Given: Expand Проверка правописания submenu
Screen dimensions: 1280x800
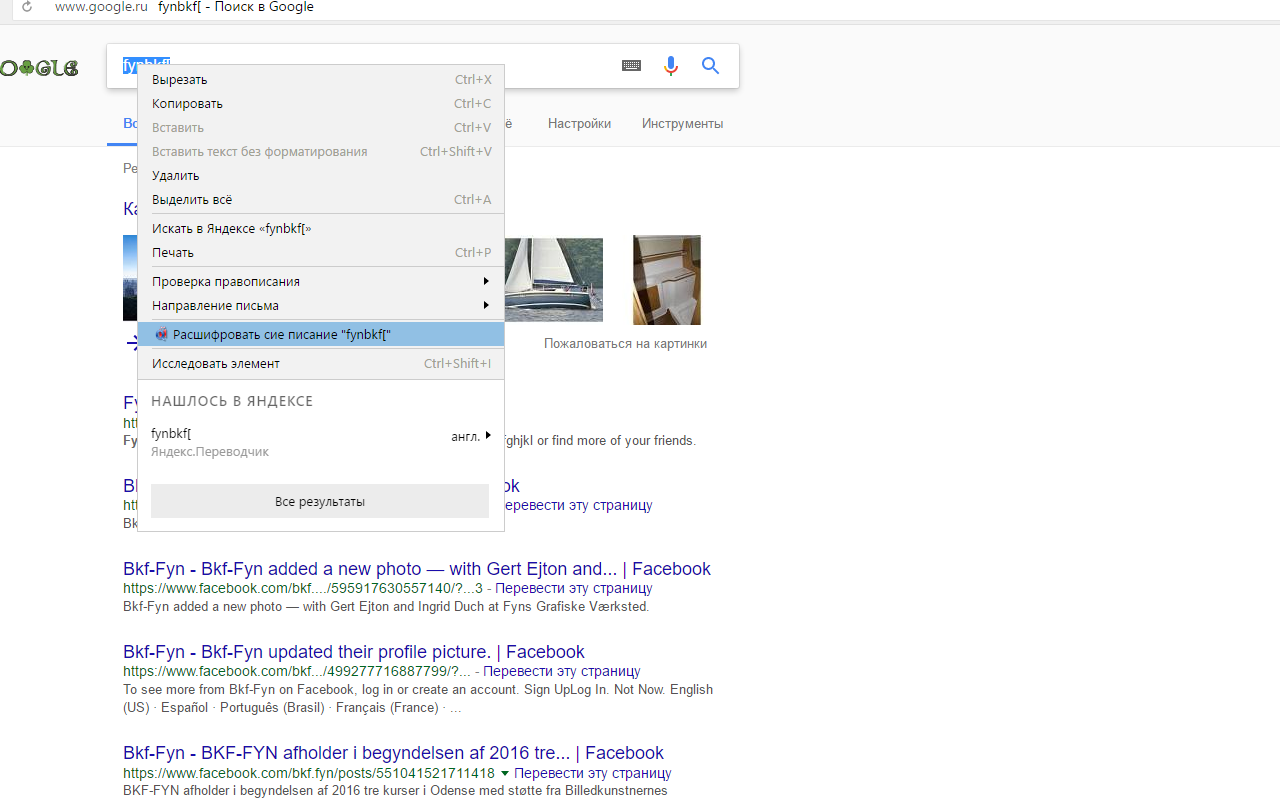Looking at the screenshot, I should [320, 282].
